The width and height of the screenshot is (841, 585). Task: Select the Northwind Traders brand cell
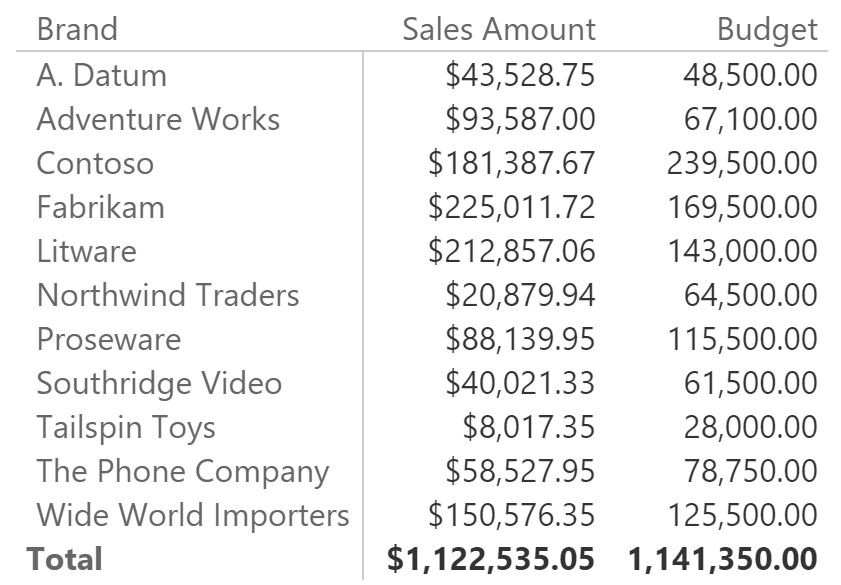click(168, 295)
